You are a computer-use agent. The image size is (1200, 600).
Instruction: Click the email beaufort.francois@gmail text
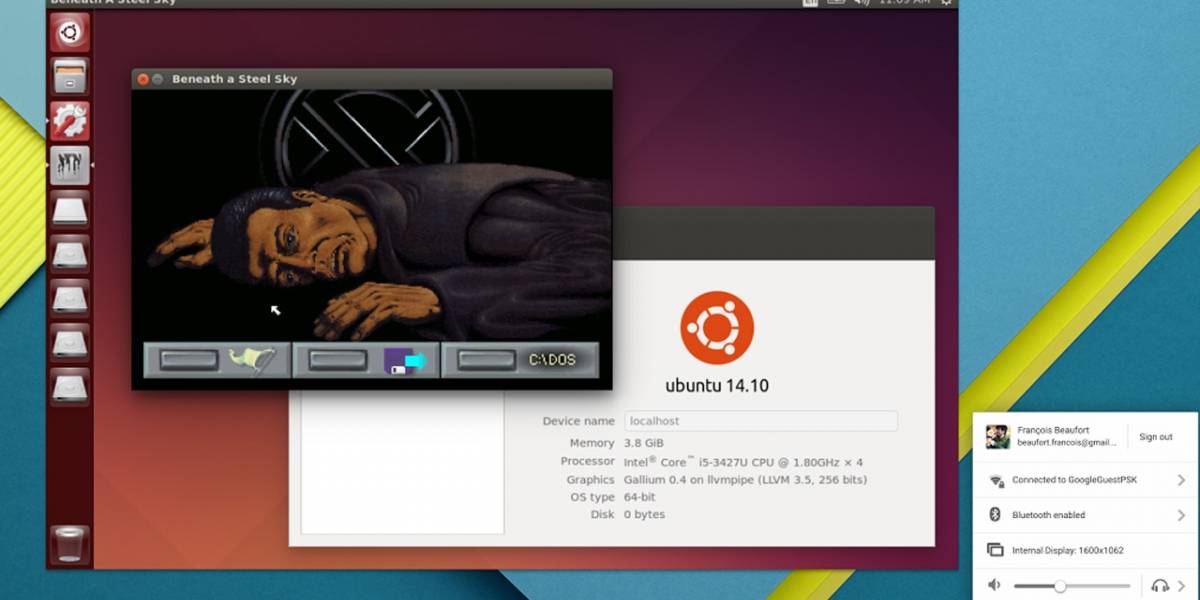pos(1066,442)
